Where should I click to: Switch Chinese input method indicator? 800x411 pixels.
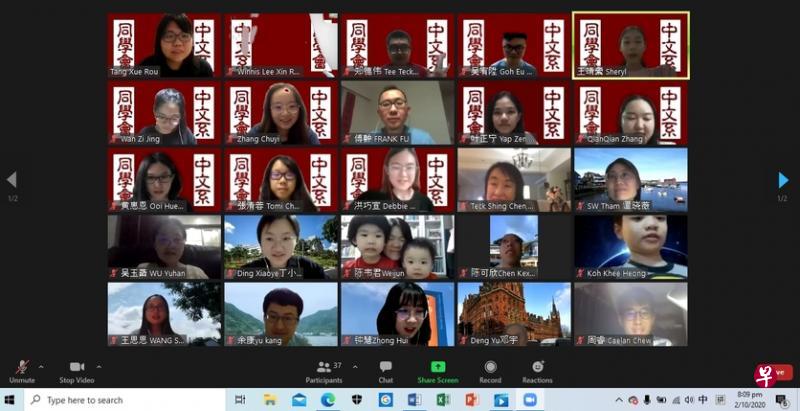(x=703, y=400)
